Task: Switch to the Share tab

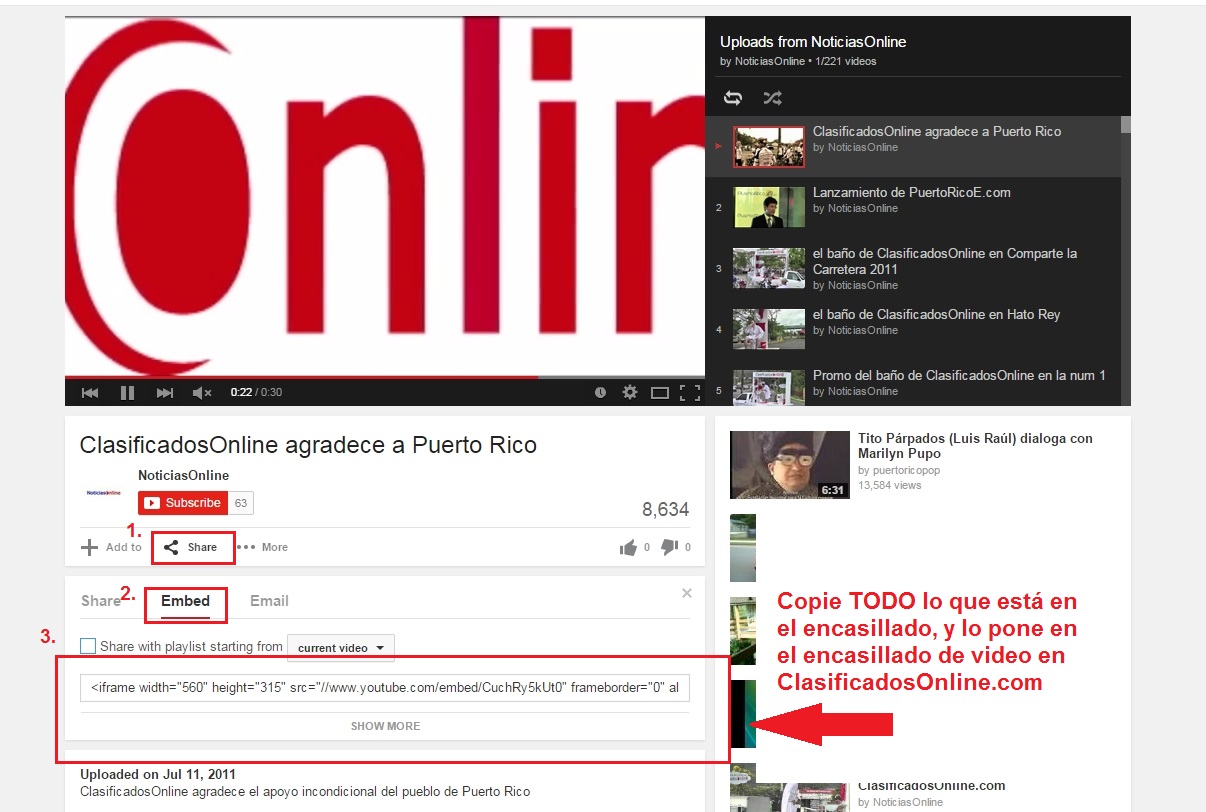Action: (x=100, y=601)
